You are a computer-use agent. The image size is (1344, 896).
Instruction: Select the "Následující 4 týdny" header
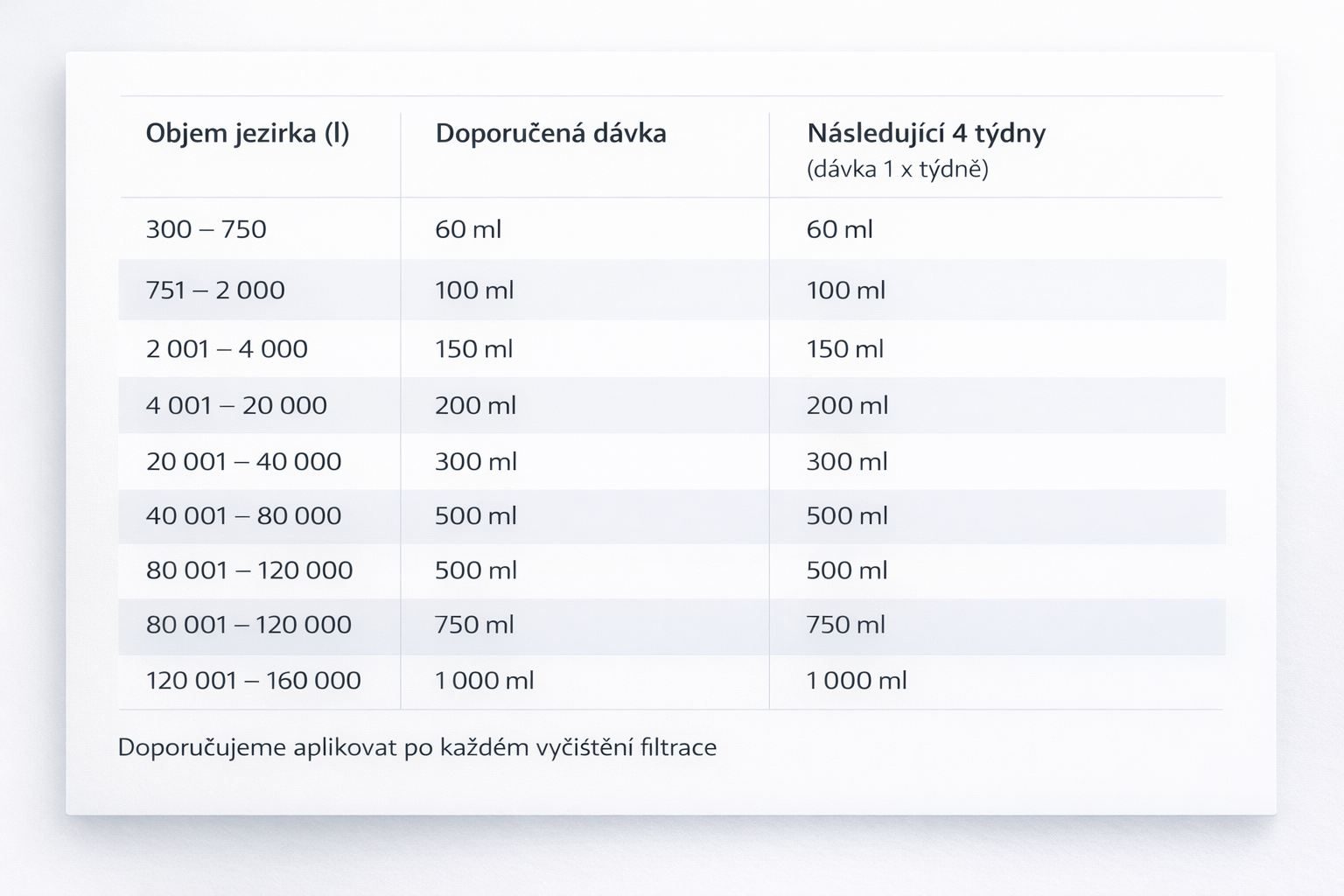(926, 133)
